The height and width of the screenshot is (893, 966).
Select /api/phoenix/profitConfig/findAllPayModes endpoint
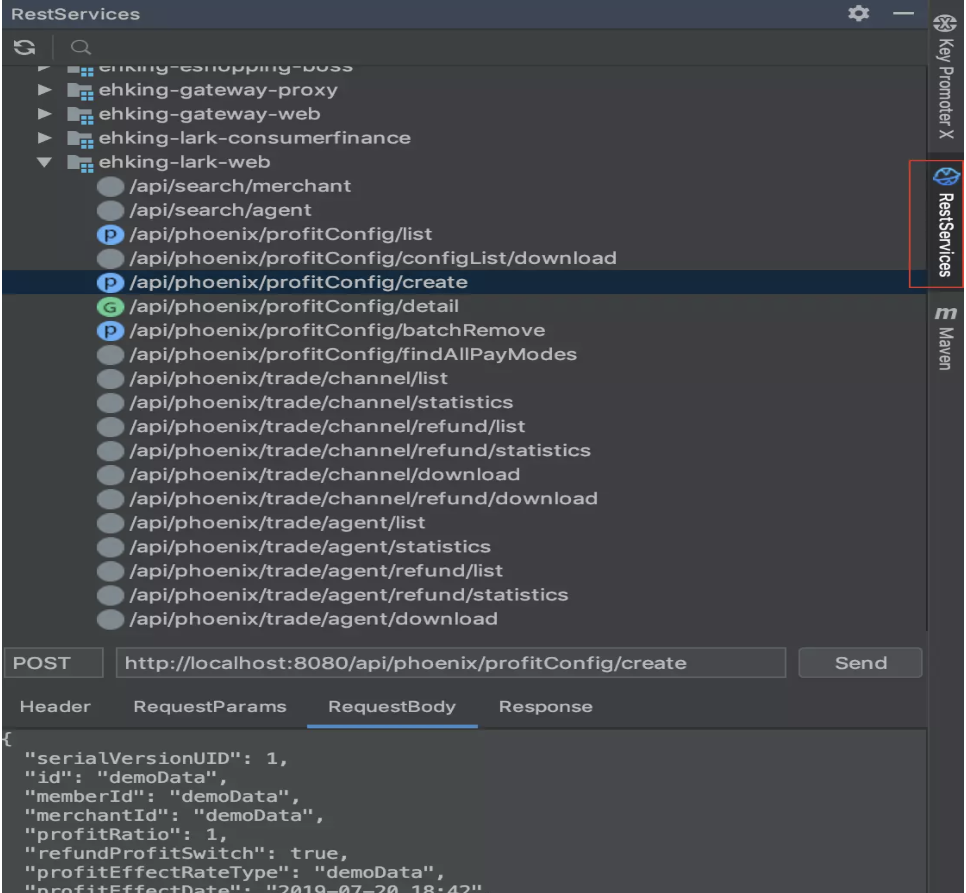pyautogui.click(x=353, y=354)
